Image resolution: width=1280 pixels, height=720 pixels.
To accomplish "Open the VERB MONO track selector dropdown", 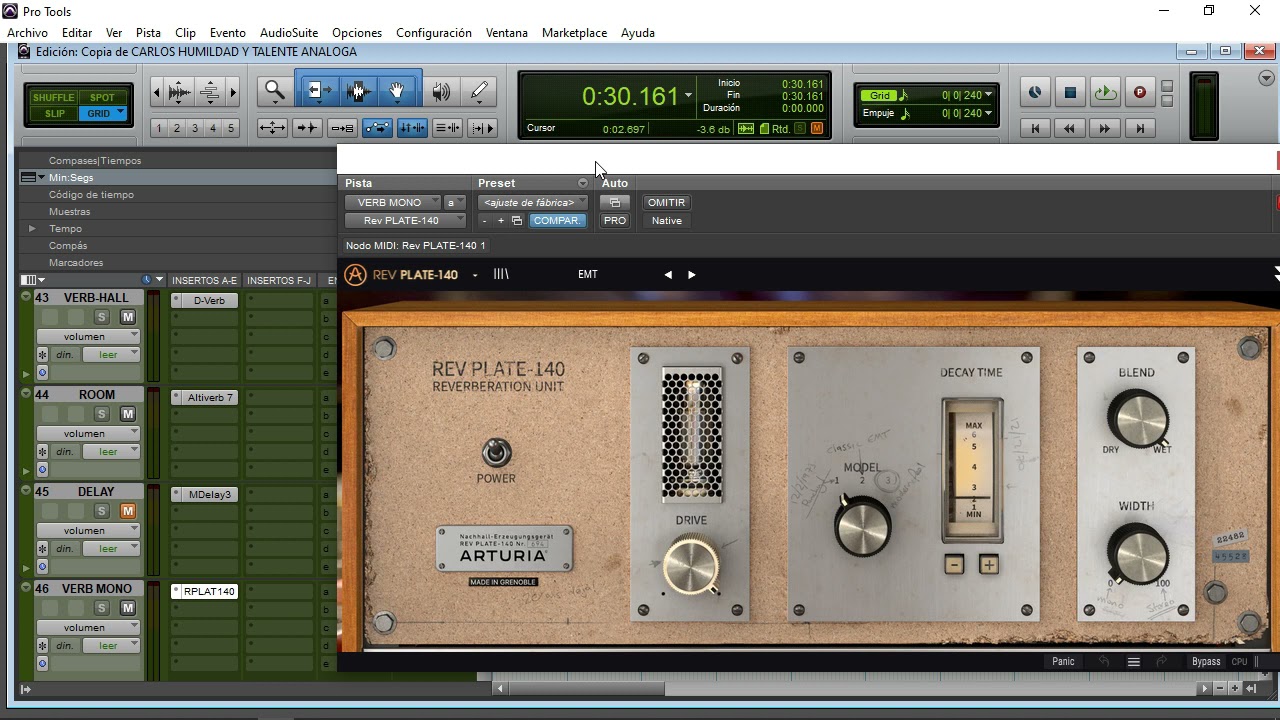I will click(x=393, y=202).
